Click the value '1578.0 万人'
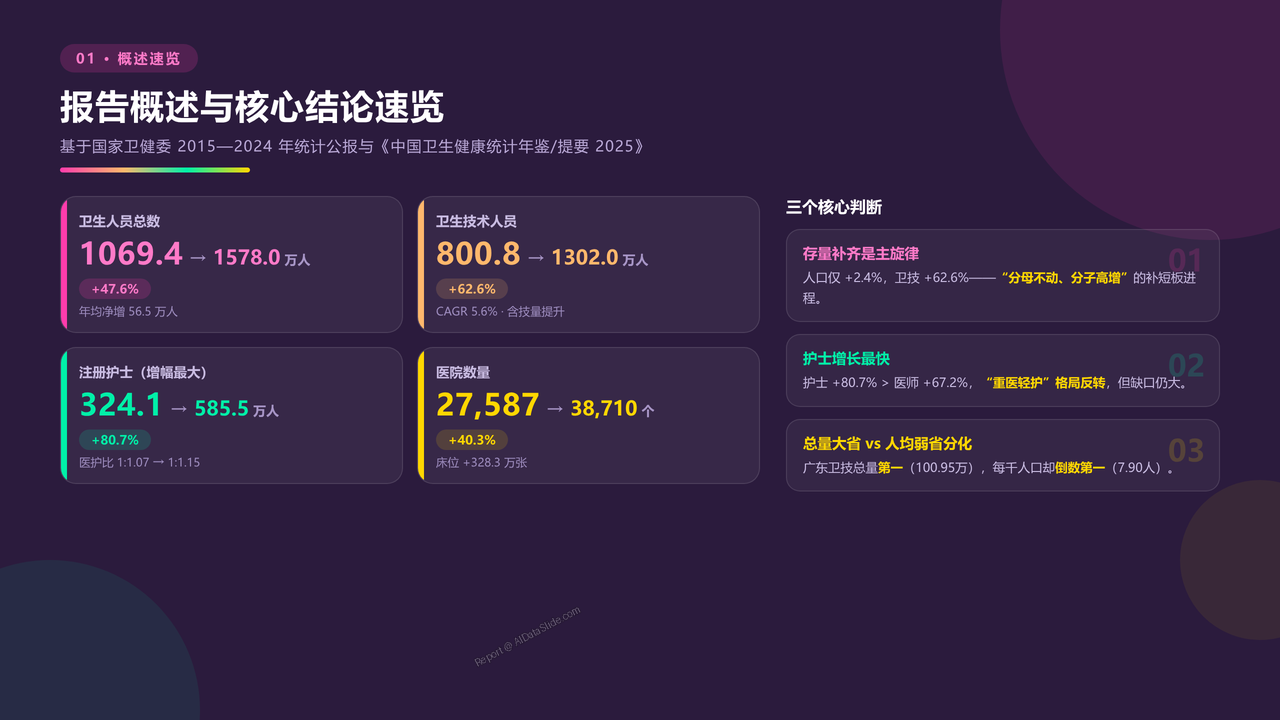Image resolution: width=1280 pixels, height=720 pixels. pos(262,258)
